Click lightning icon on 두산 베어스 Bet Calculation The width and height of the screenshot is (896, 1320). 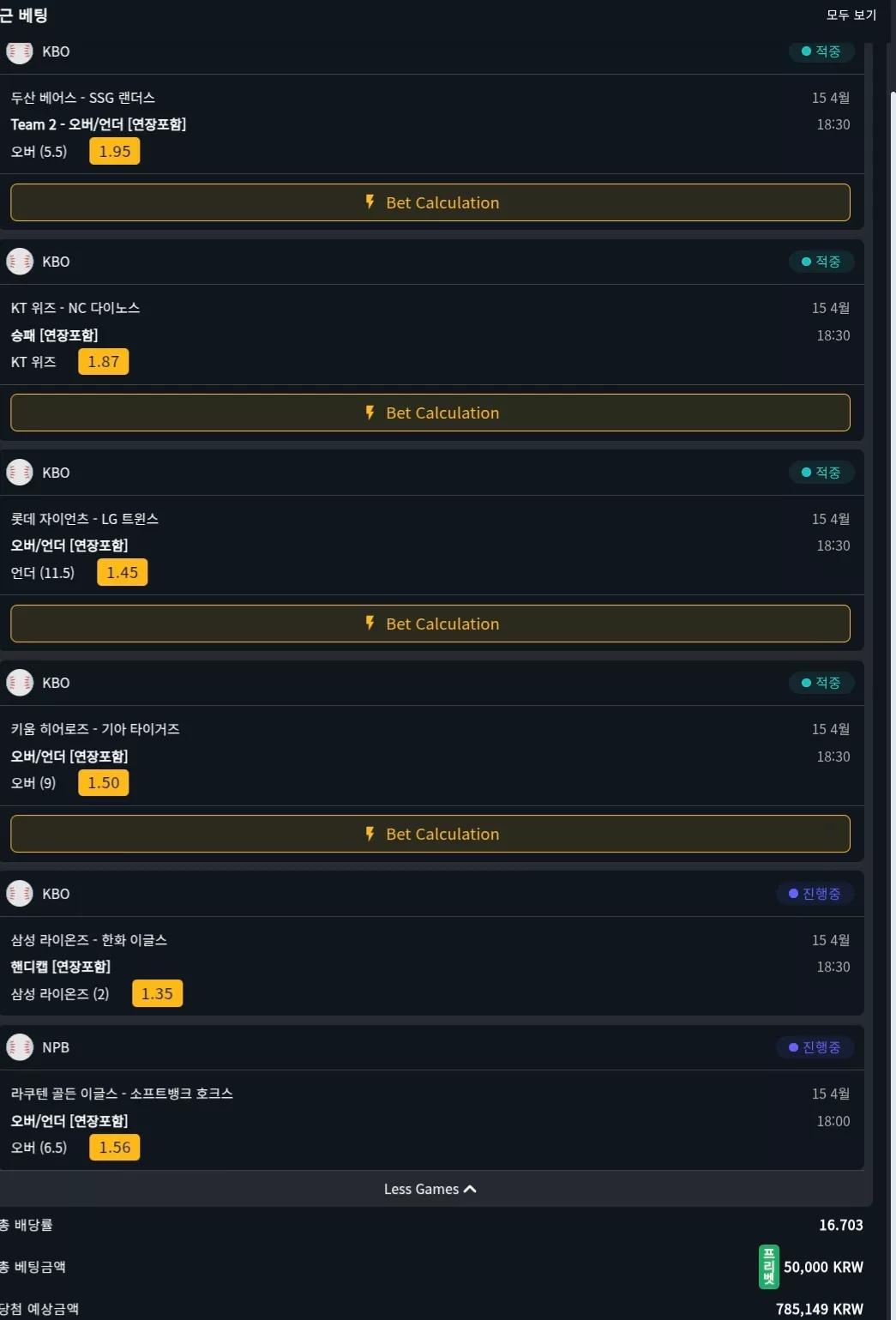point(370,202)
